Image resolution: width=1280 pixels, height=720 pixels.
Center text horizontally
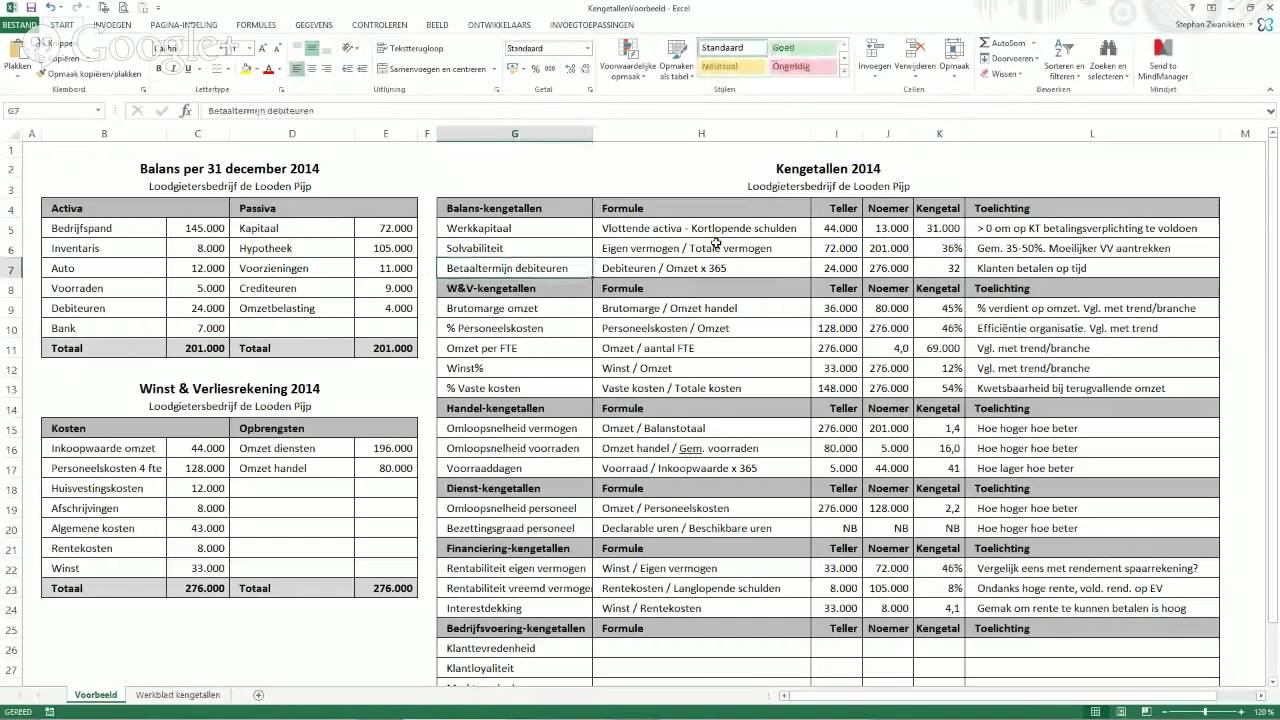[x=312, y=69]
